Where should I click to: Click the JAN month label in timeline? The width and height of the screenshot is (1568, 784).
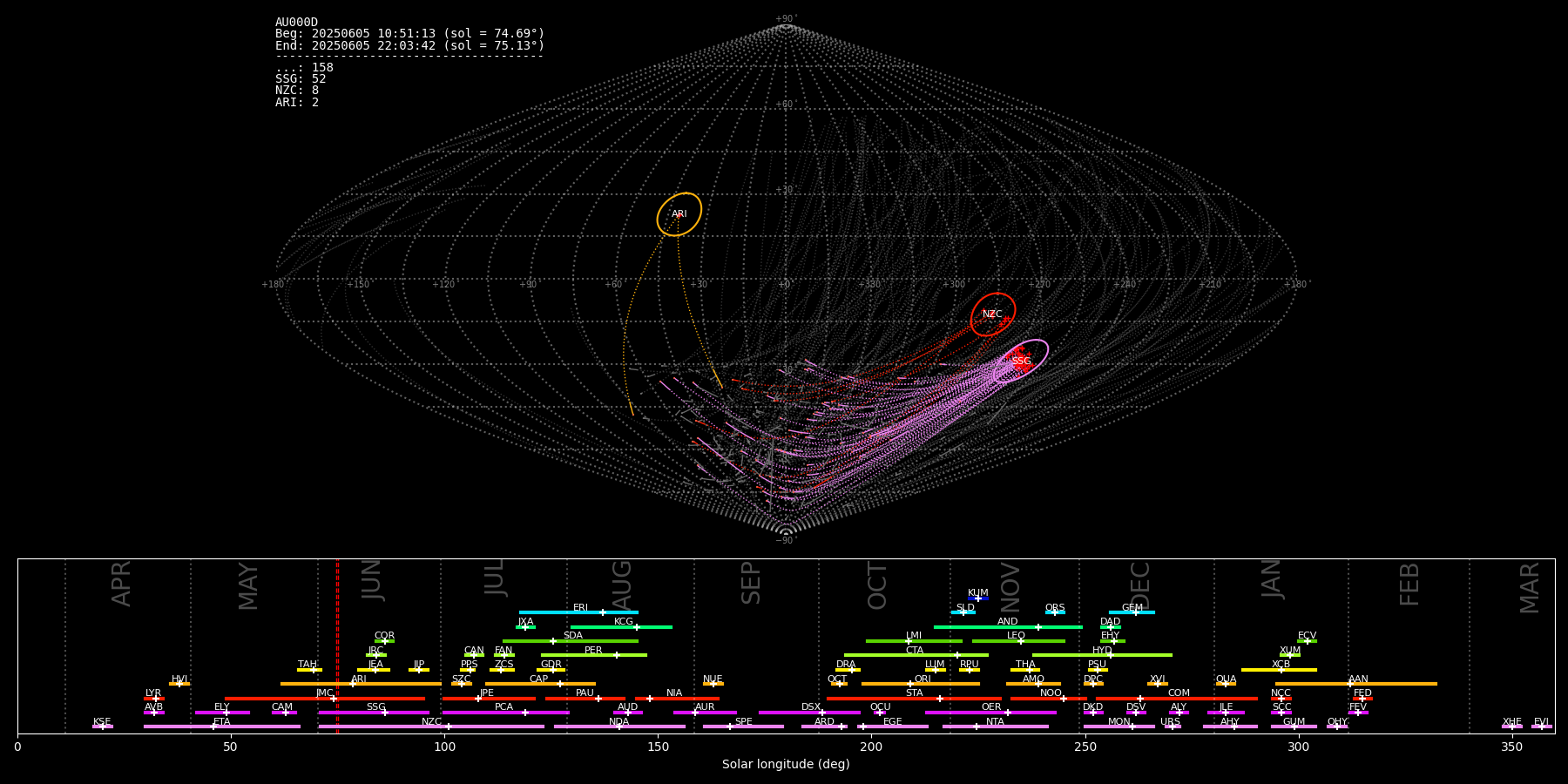click(1272, 579)
